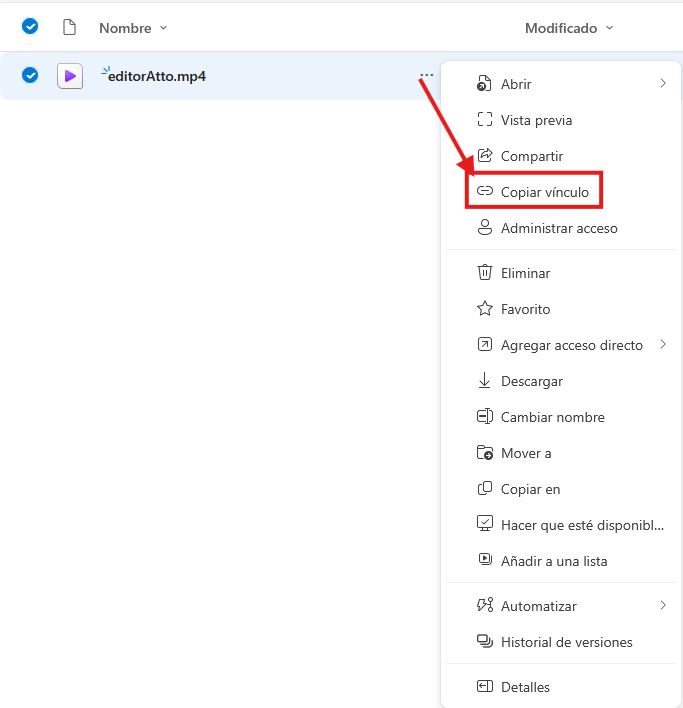
Task: Click the three-dots more actions button
Action: coord(427,75)
